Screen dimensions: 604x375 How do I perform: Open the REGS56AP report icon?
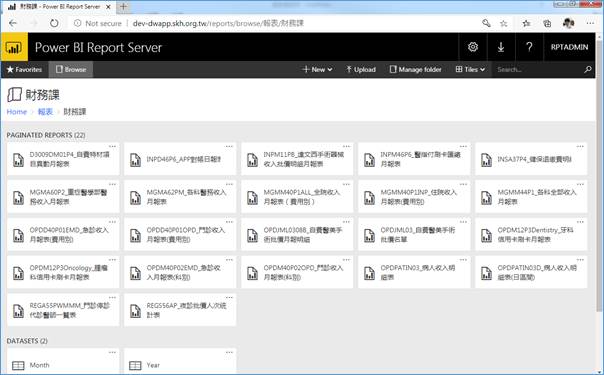coord(135,311)
